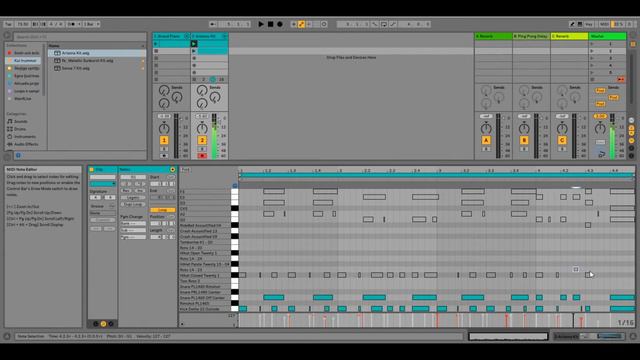The image size is (640, 360).
Task: Enable Draw Mode pencil
Action: pyautogui.click(x=572, y=24)
